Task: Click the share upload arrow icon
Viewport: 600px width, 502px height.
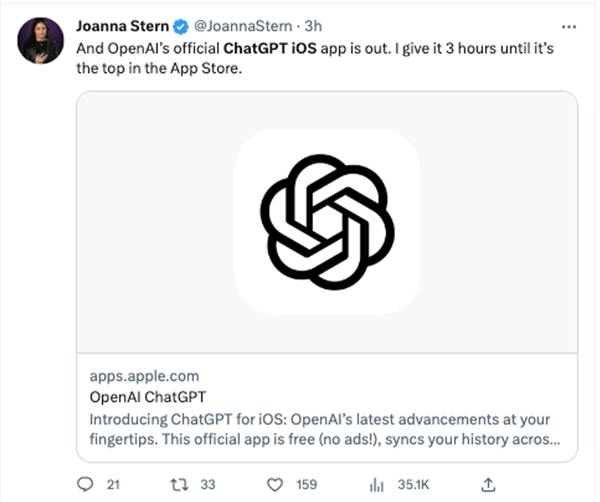Action: click(x=488, y=484)
